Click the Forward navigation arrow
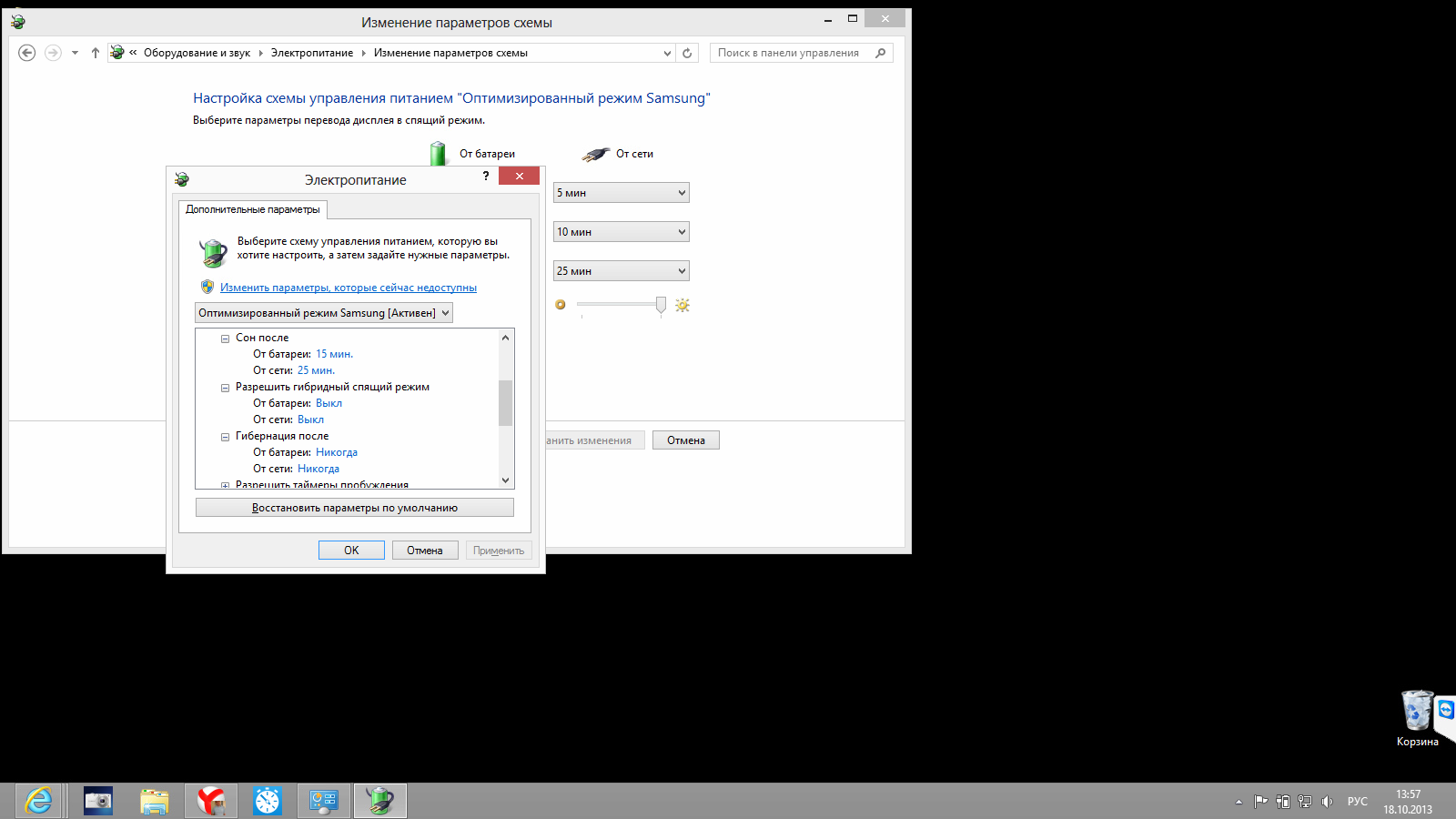Image resolution: width=1456 pixels, height=819 pixels. point(53,53)
